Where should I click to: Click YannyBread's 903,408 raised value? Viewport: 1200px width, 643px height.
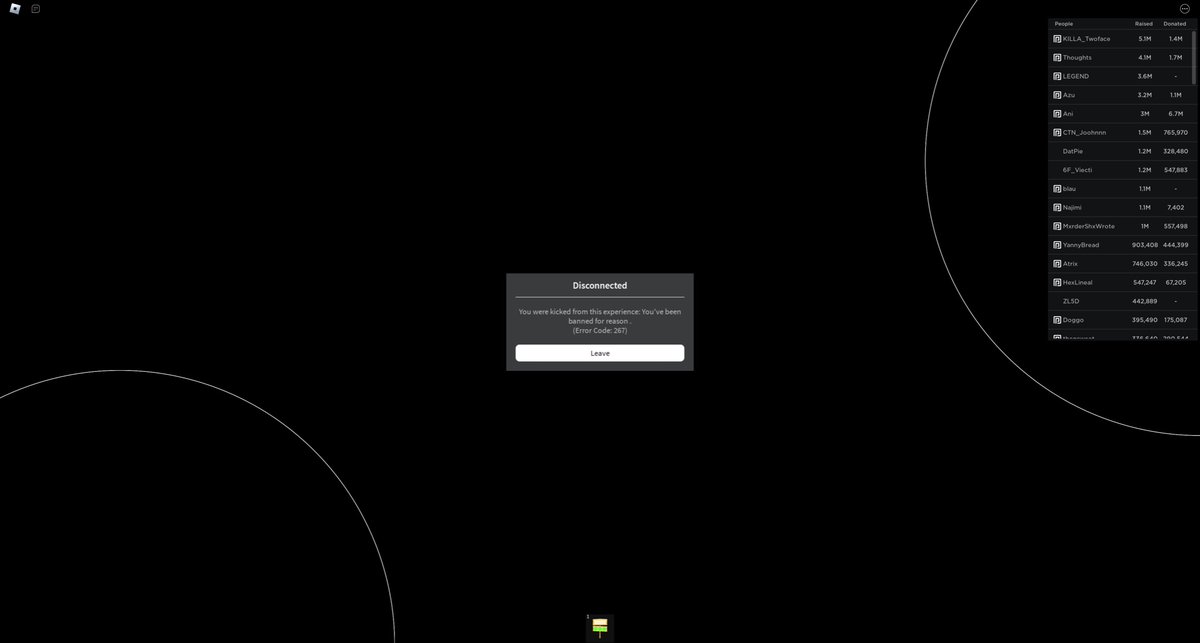[1145, 245]
